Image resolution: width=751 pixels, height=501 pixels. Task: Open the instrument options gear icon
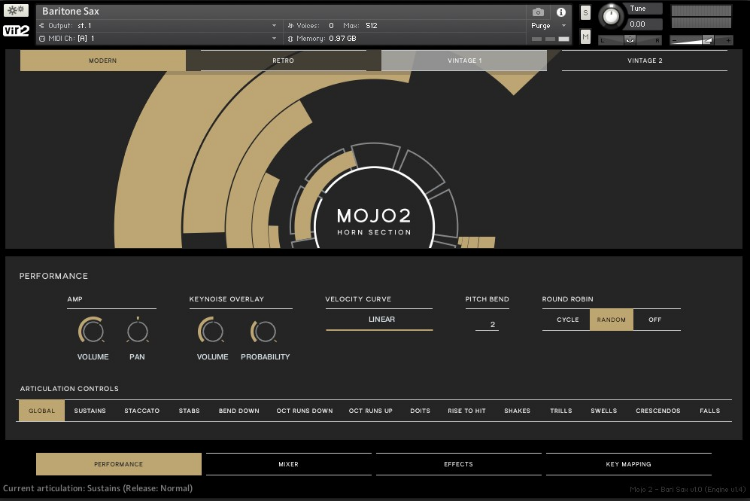click(x=16, y=10)
